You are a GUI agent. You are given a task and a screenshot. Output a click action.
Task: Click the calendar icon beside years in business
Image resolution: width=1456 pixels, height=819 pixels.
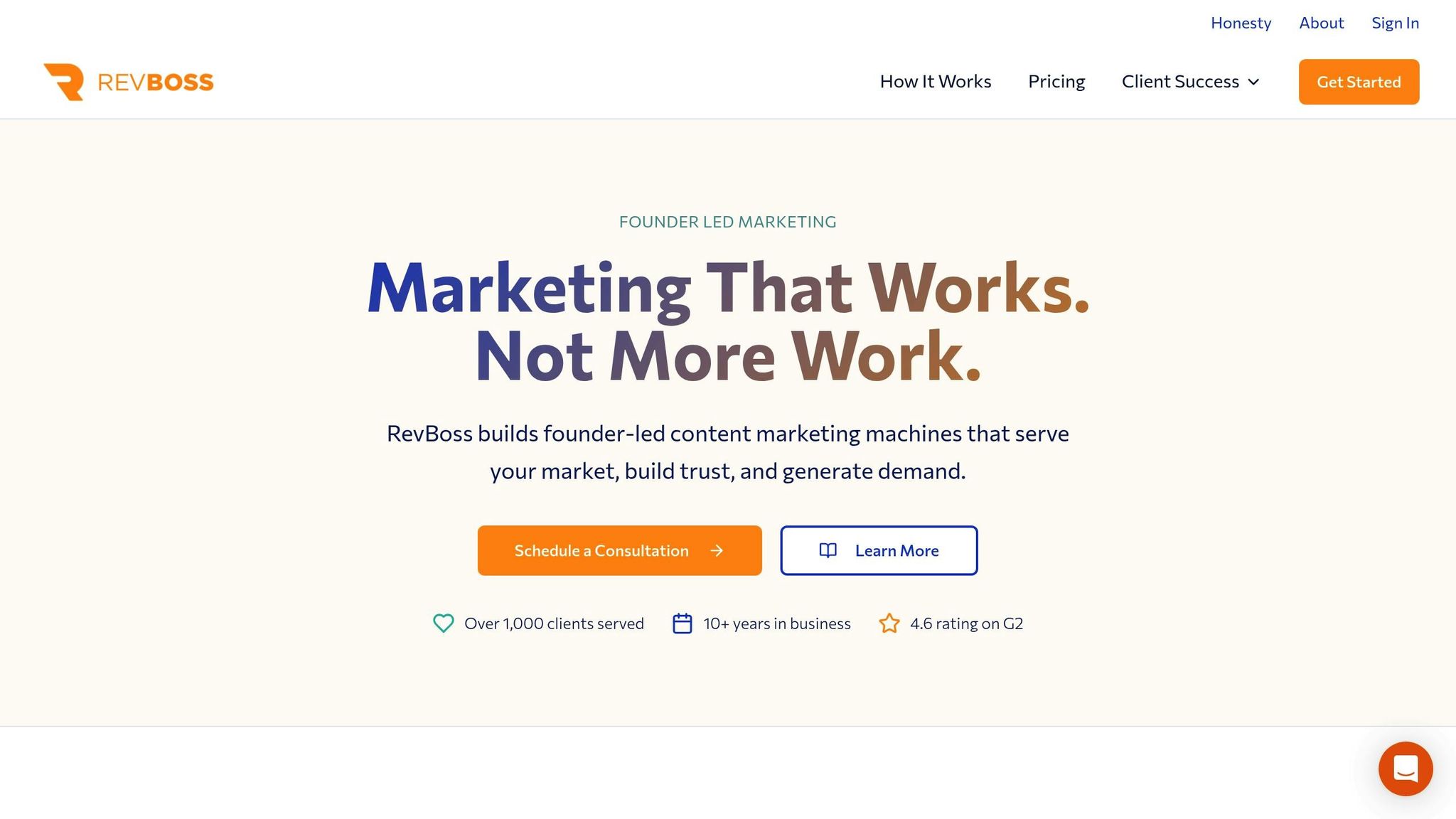(x=682, y=623)
